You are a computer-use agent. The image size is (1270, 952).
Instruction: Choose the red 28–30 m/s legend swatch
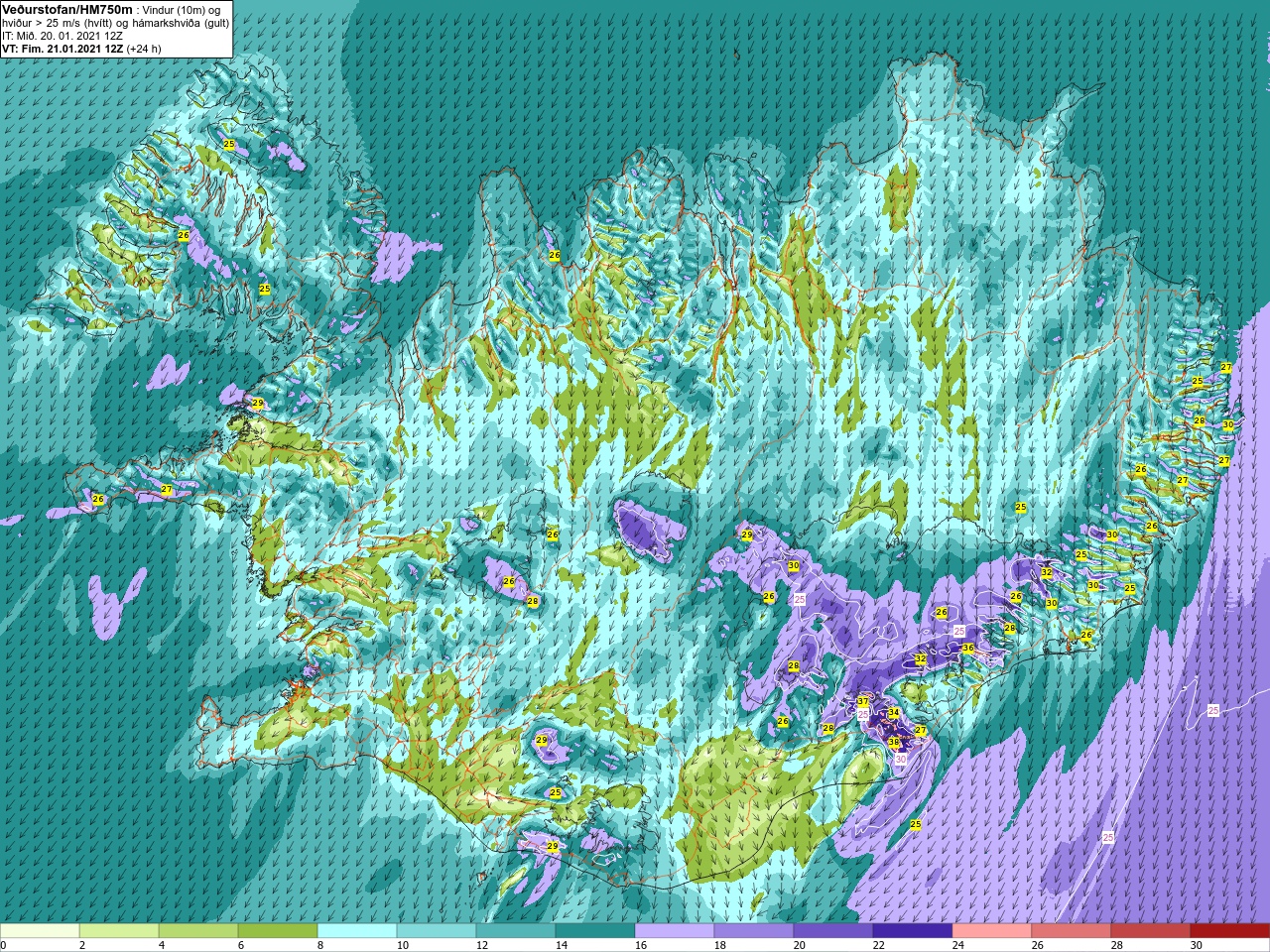(1151, 931)
